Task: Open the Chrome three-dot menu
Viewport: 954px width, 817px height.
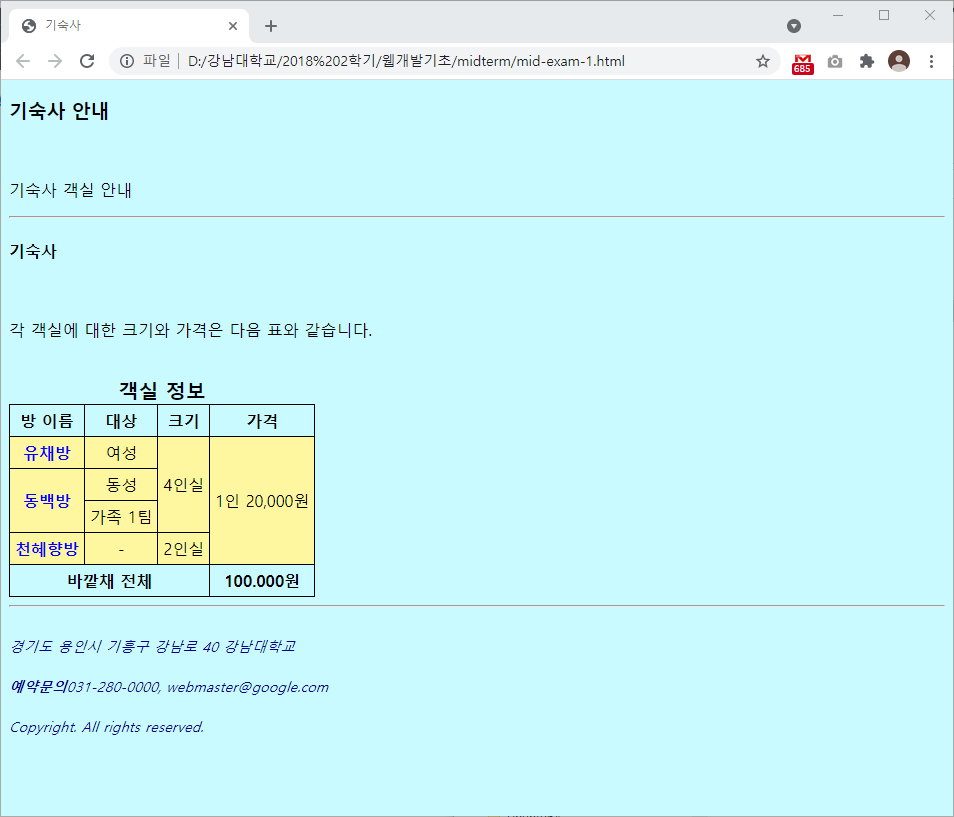Action: coord(932,61)
